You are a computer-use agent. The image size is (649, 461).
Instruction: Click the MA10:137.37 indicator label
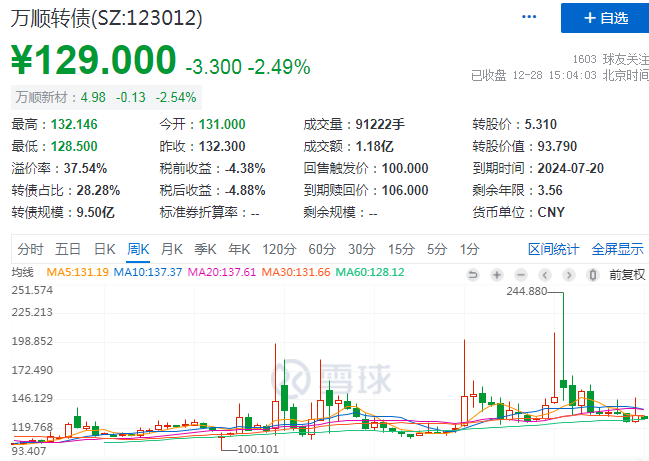148,272
